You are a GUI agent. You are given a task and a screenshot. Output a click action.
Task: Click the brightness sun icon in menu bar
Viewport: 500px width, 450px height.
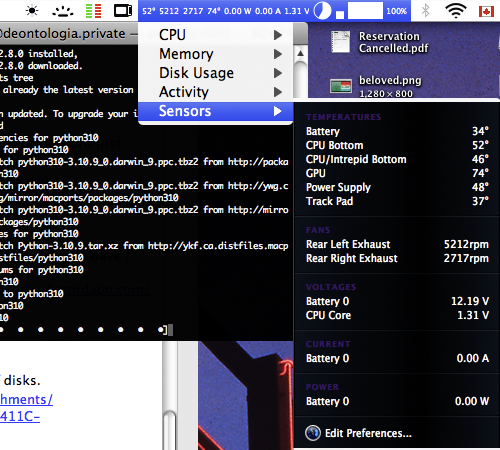pos(32,11)
